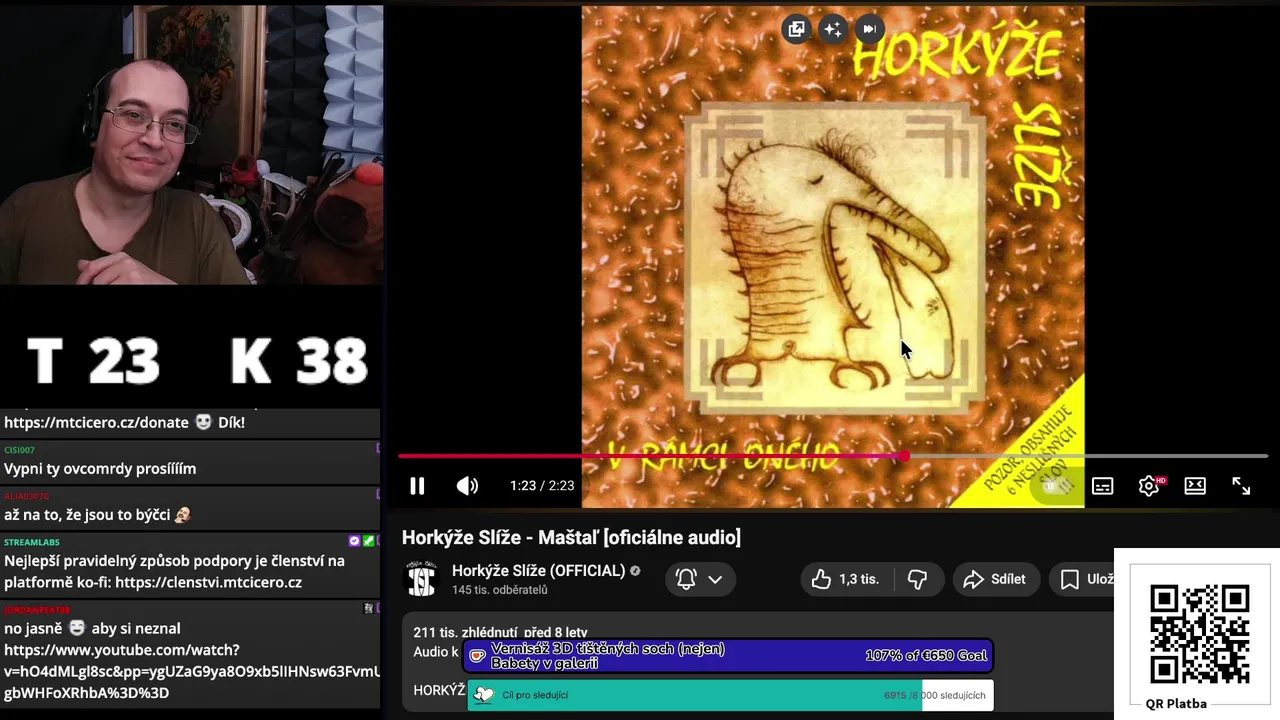Enter fullscreen mode
Image resolution: width=1280 pixels, height=720 pixels.
1241,486
